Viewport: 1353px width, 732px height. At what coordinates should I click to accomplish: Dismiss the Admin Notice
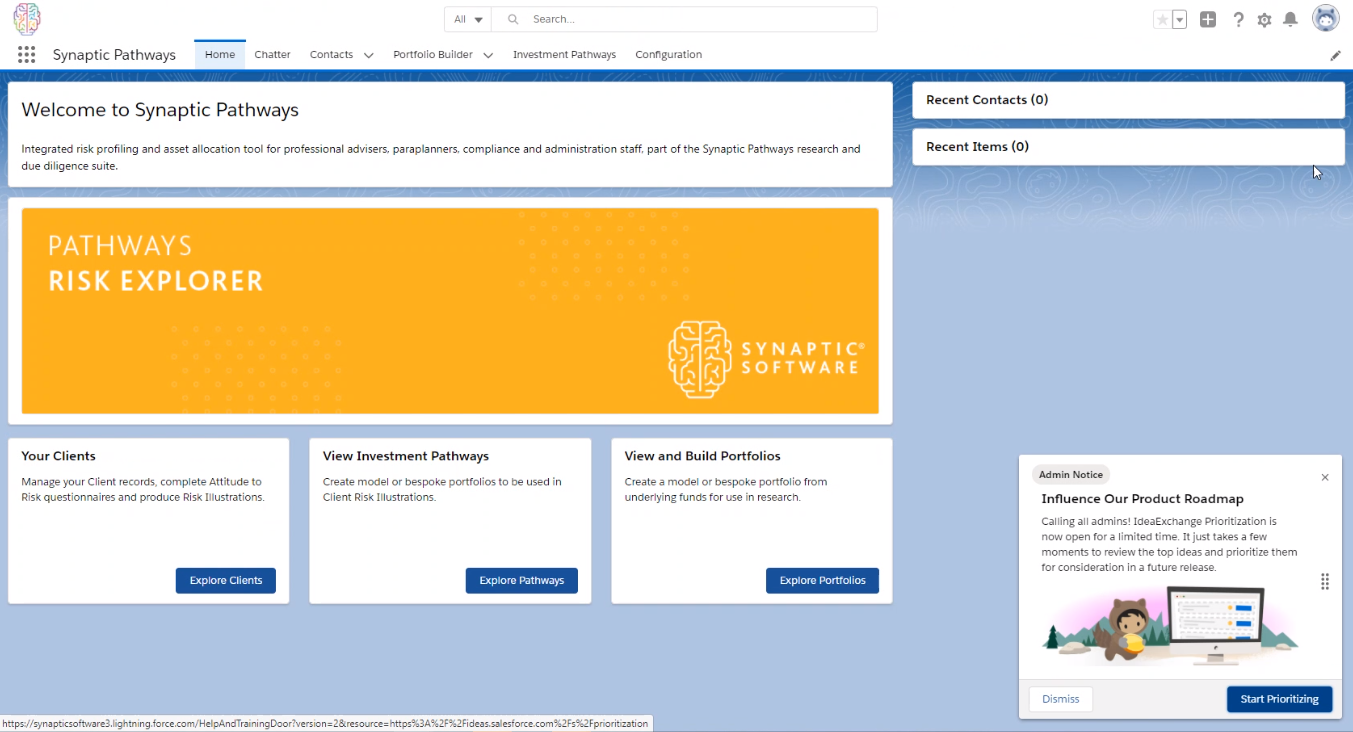pyautogui.click(x=1061, y=699)
